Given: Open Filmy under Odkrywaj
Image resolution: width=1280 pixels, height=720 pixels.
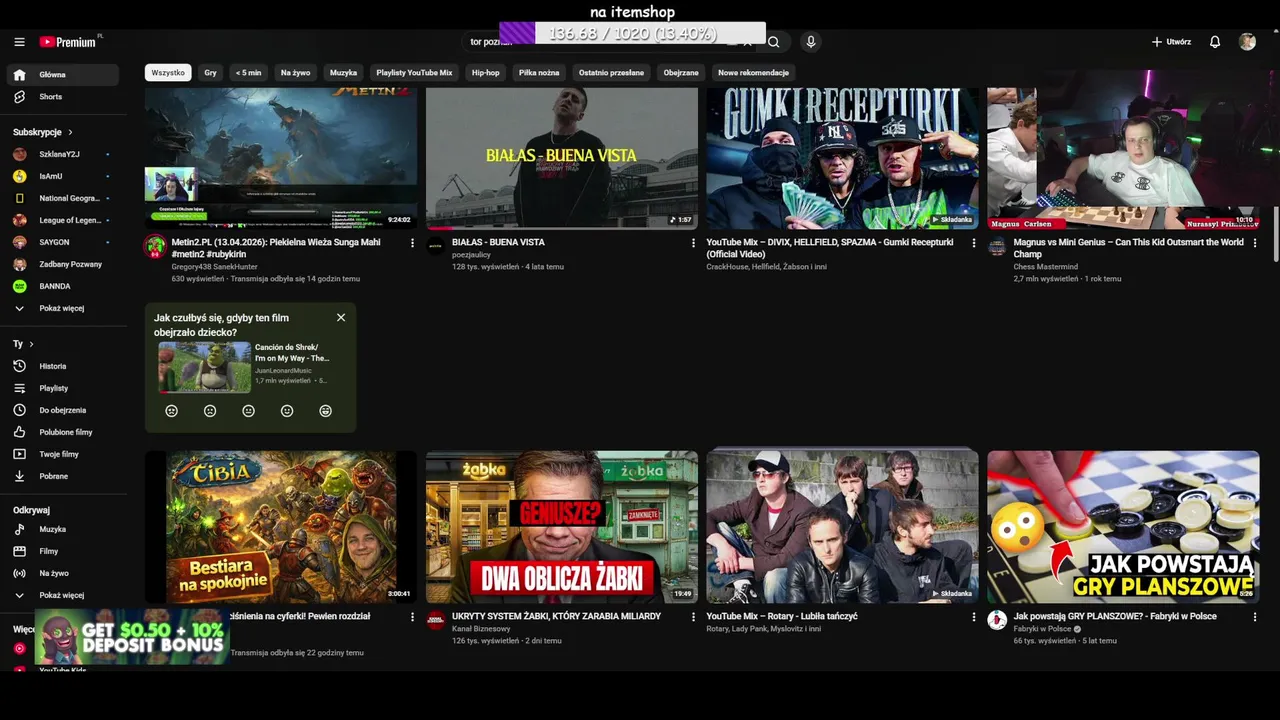Looking at the screenshot, I should (x=63, y=551).
